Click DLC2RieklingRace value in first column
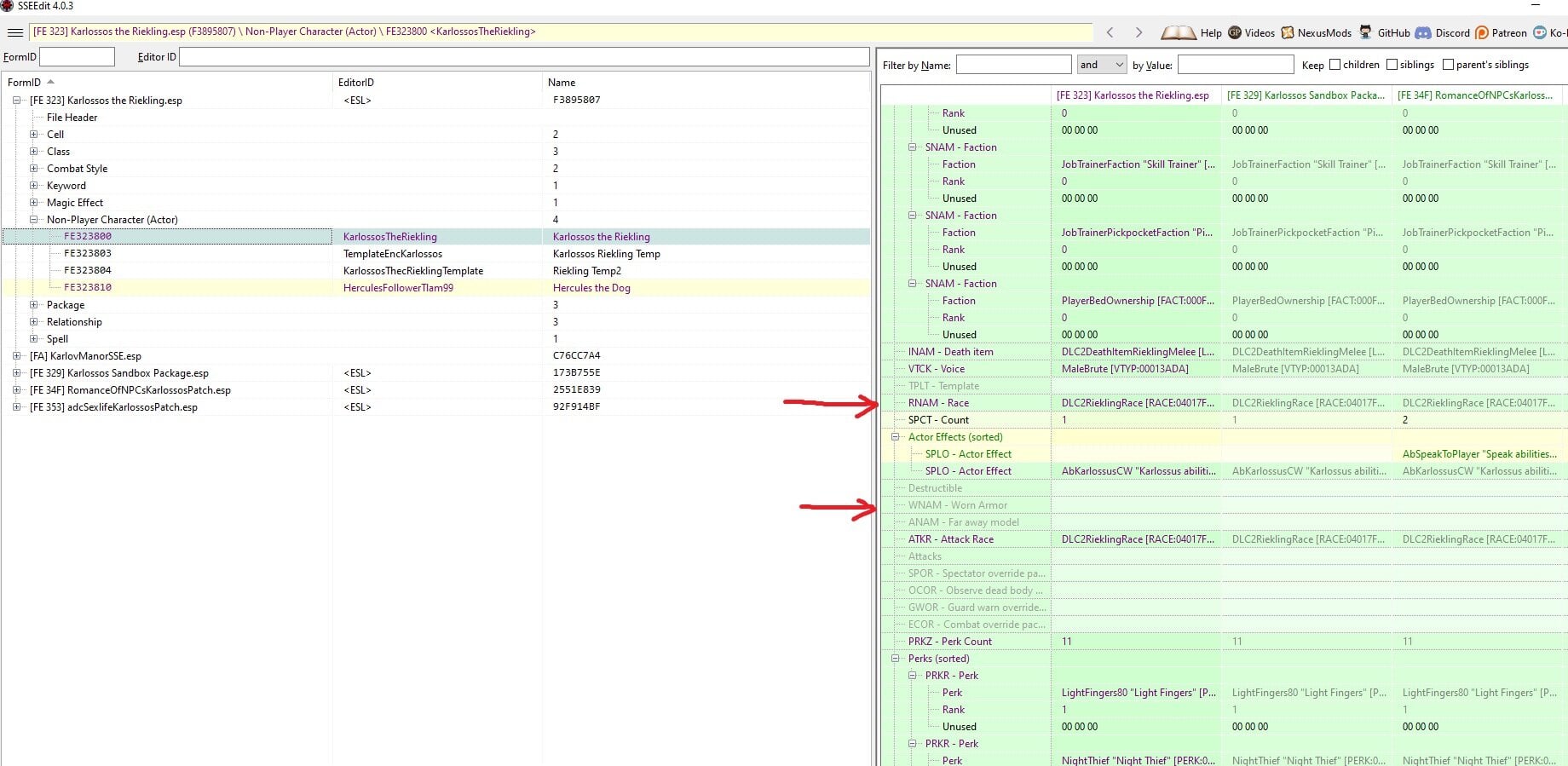 pyautogui.click(x=1138, y=403)
